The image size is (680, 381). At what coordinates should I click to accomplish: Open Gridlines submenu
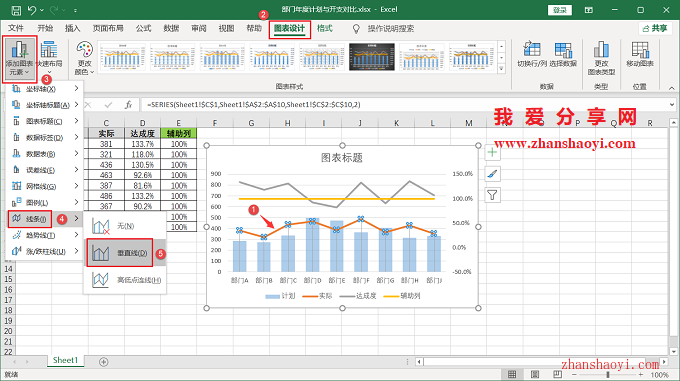[x=44, y=186]
